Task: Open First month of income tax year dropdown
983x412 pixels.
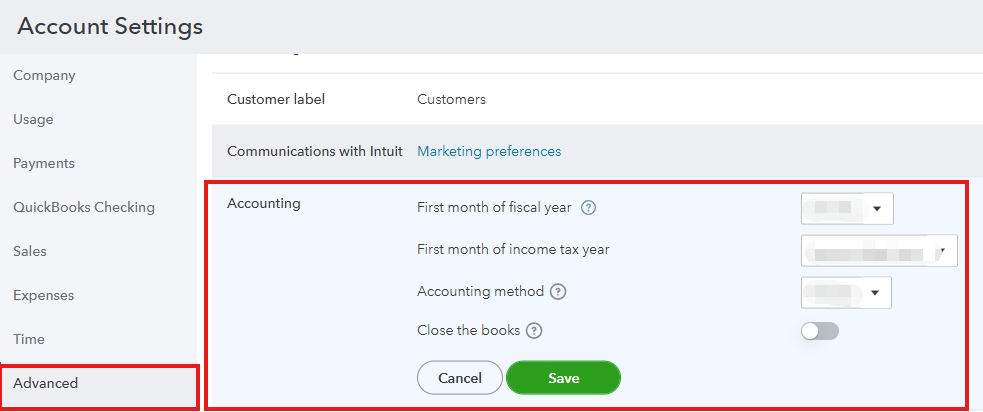Action: point(879,251)
